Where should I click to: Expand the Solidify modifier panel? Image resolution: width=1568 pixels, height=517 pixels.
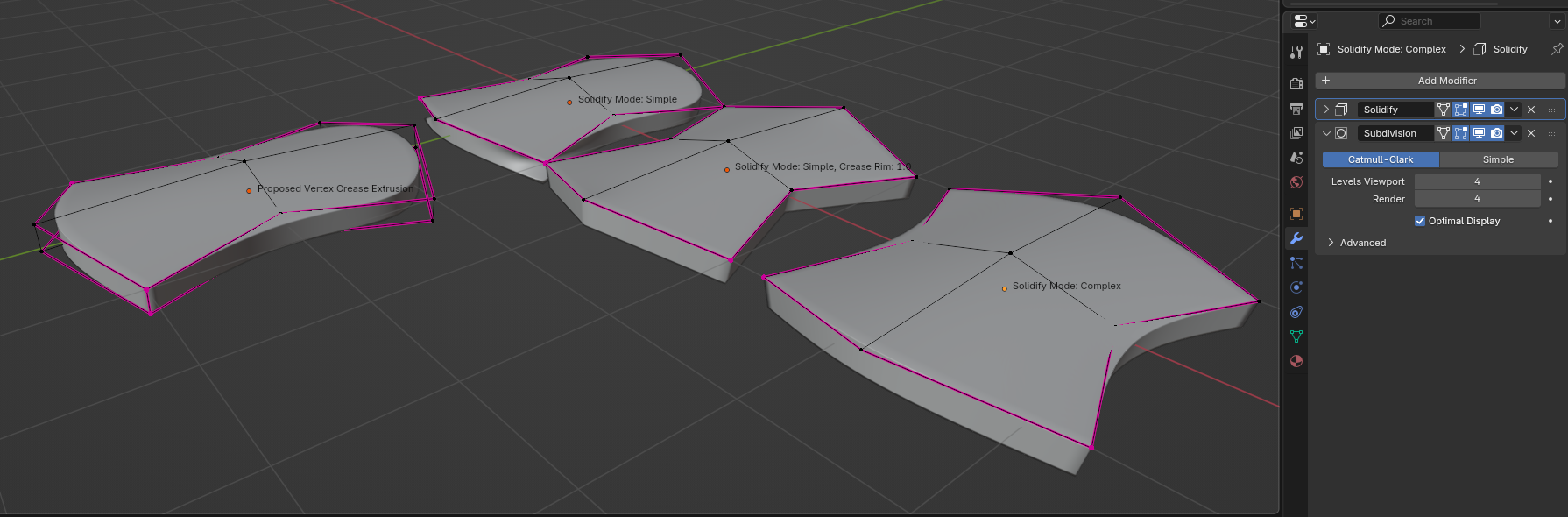1326,110
